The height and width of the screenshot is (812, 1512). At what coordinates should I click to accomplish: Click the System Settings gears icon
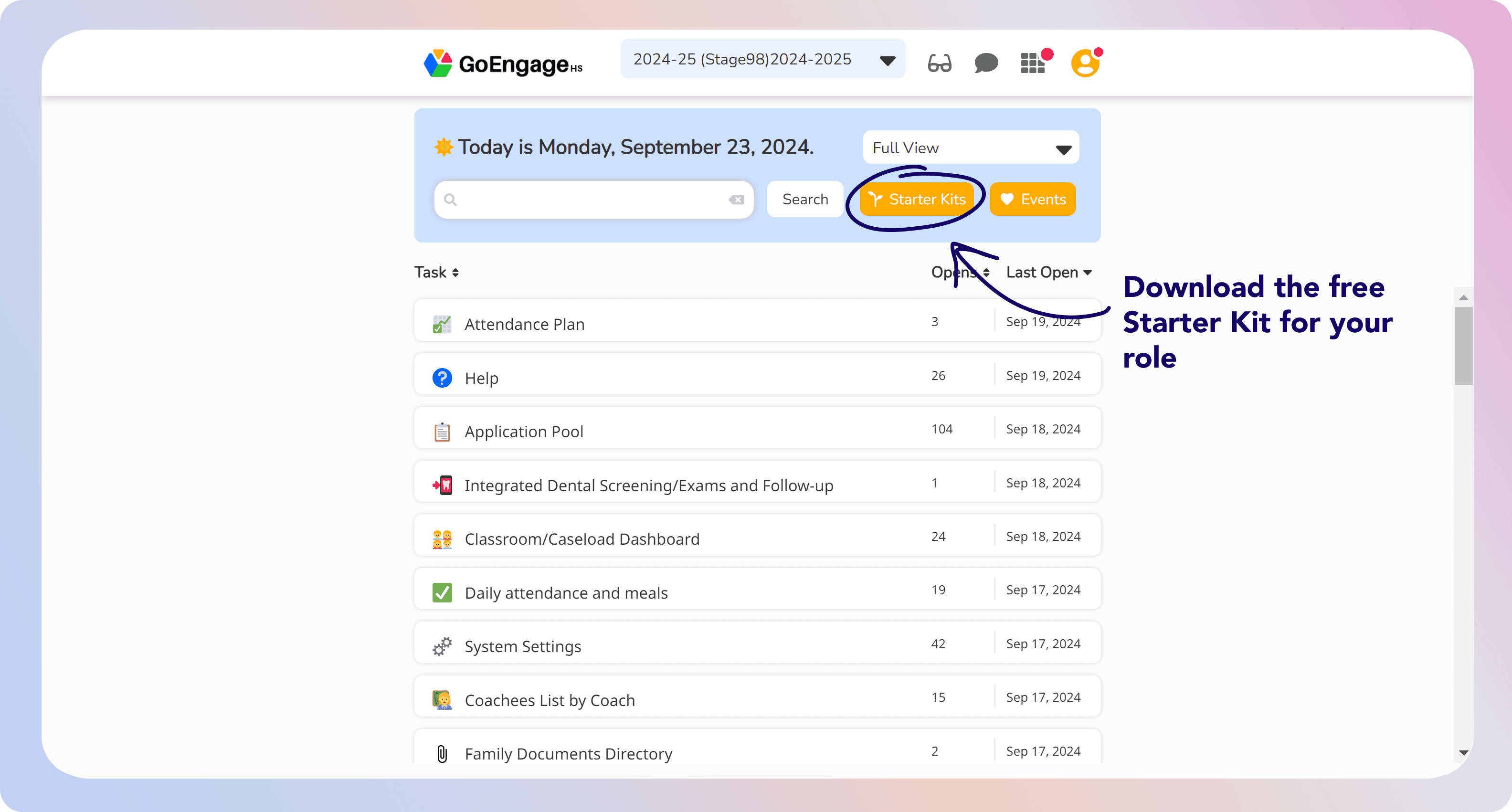click(x=442, y=646)
